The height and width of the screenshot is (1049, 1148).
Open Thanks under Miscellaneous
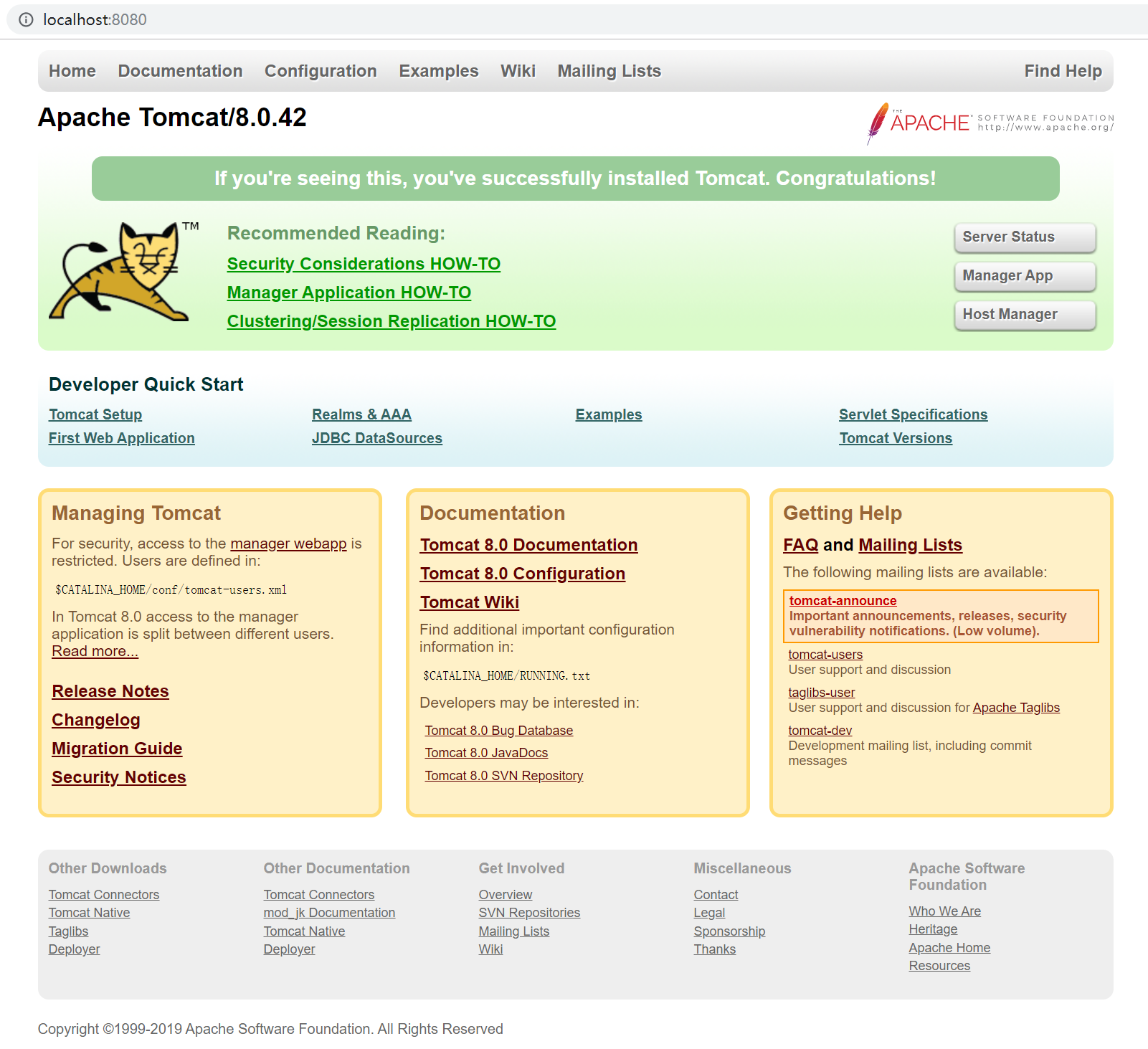tap(715, 949)
